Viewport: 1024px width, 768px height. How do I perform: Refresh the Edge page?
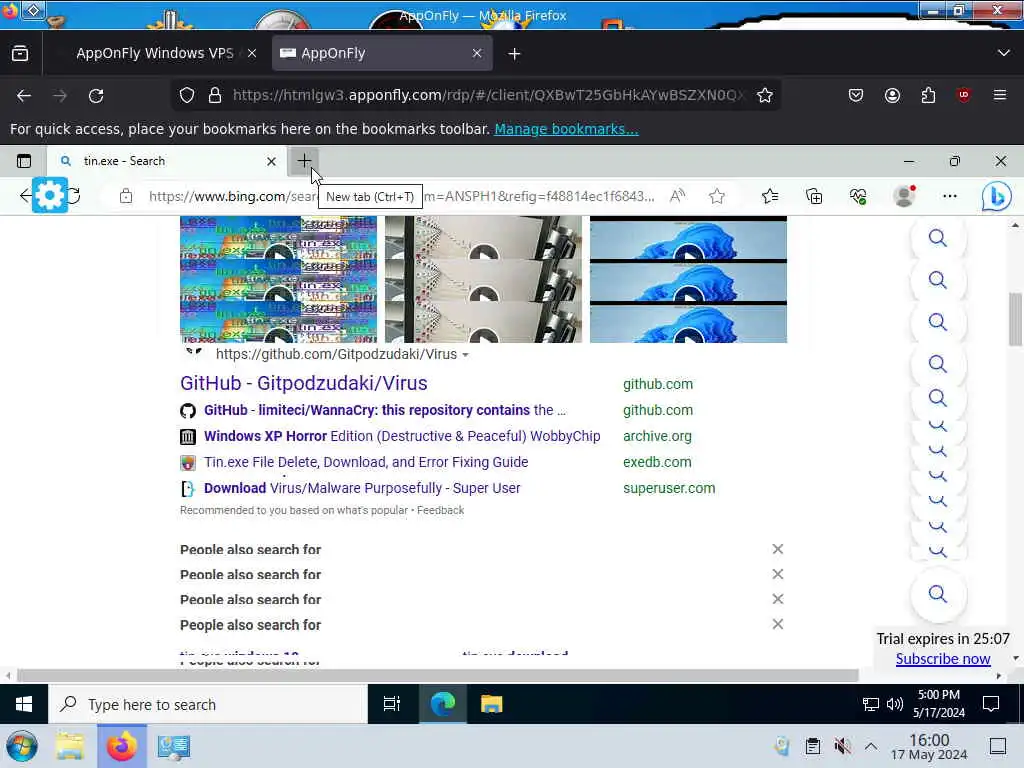click(74, 196)
